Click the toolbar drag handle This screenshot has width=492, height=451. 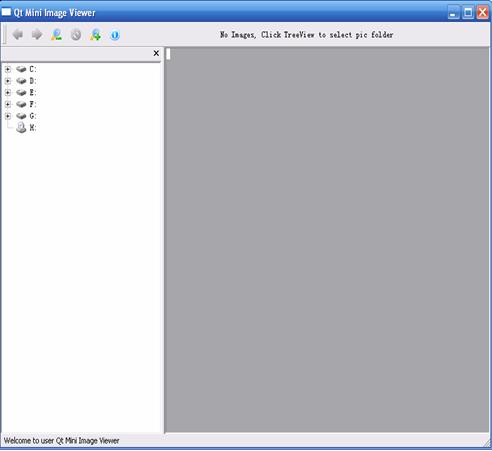pyautogui.click(x=5, y=35)
